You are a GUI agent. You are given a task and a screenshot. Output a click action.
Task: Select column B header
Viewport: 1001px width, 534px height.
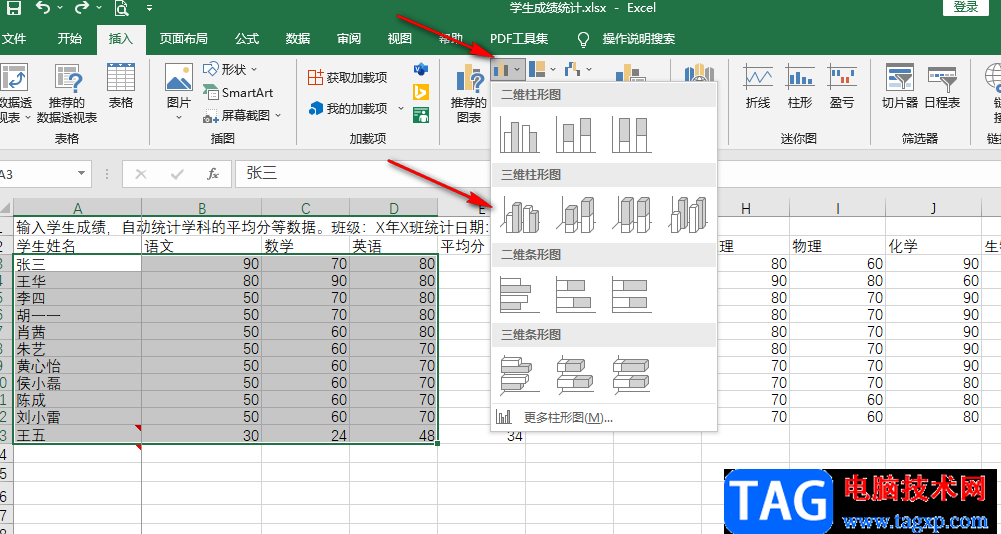202,208
